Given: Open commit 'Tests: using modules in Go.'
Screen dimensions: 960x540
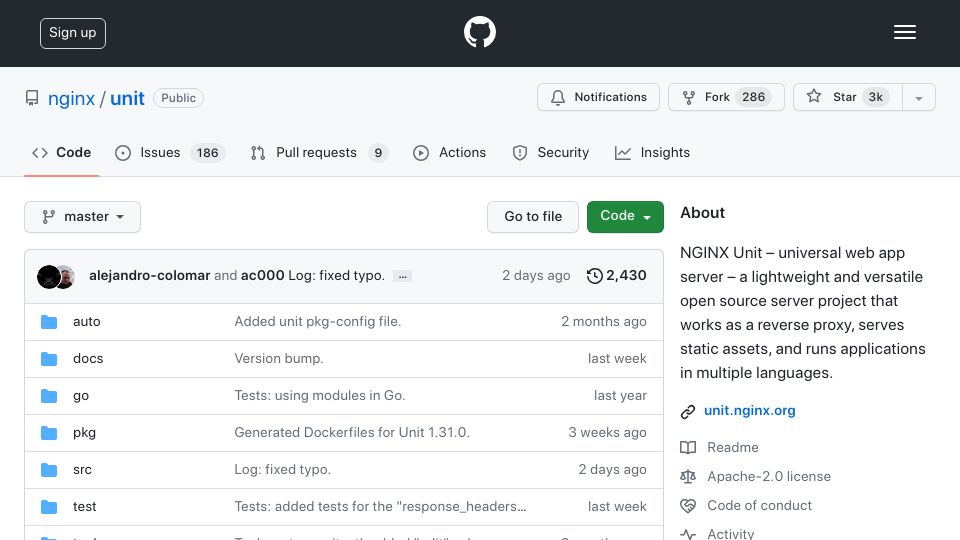Looking at the screenshot, I should (x=320, y=396).
